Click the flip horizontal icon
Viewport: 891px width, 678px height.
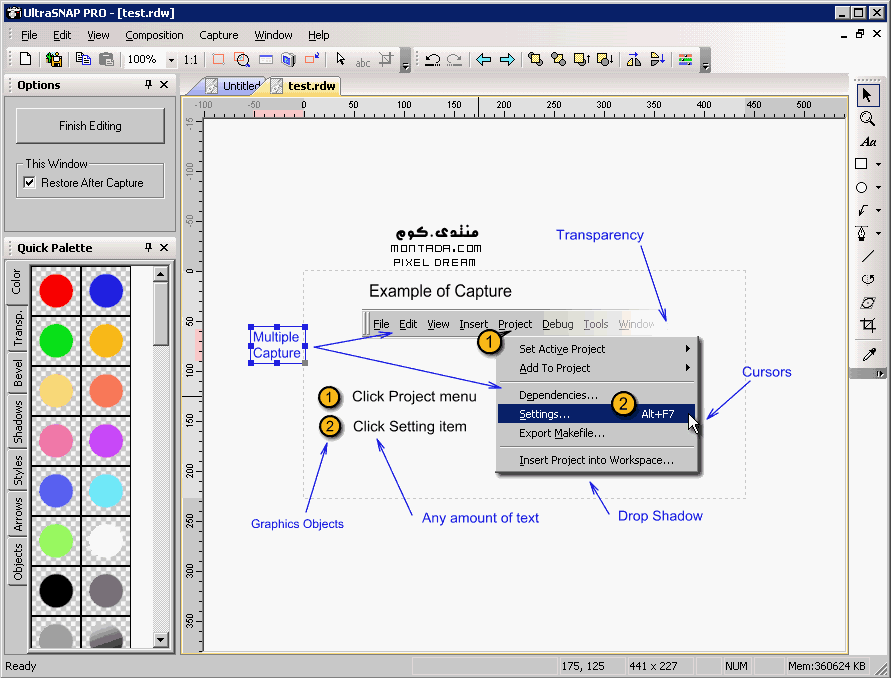coord(634,59)
